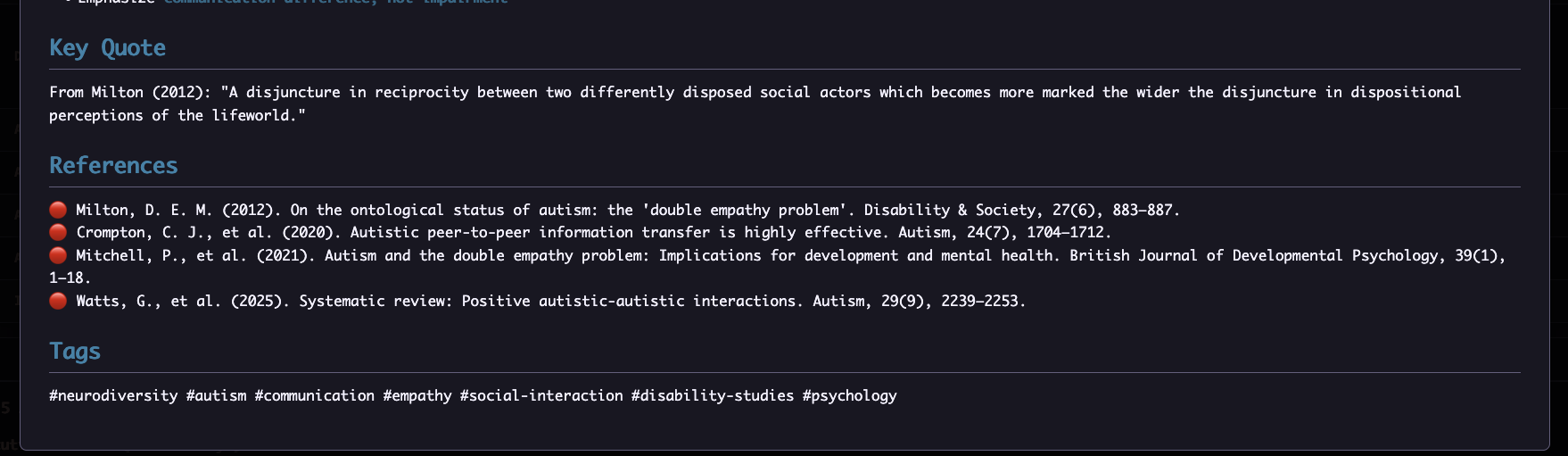This screenshot has height=456, width=1568.
Task: Click the References section heading
Action: click(x=113, y=166)
